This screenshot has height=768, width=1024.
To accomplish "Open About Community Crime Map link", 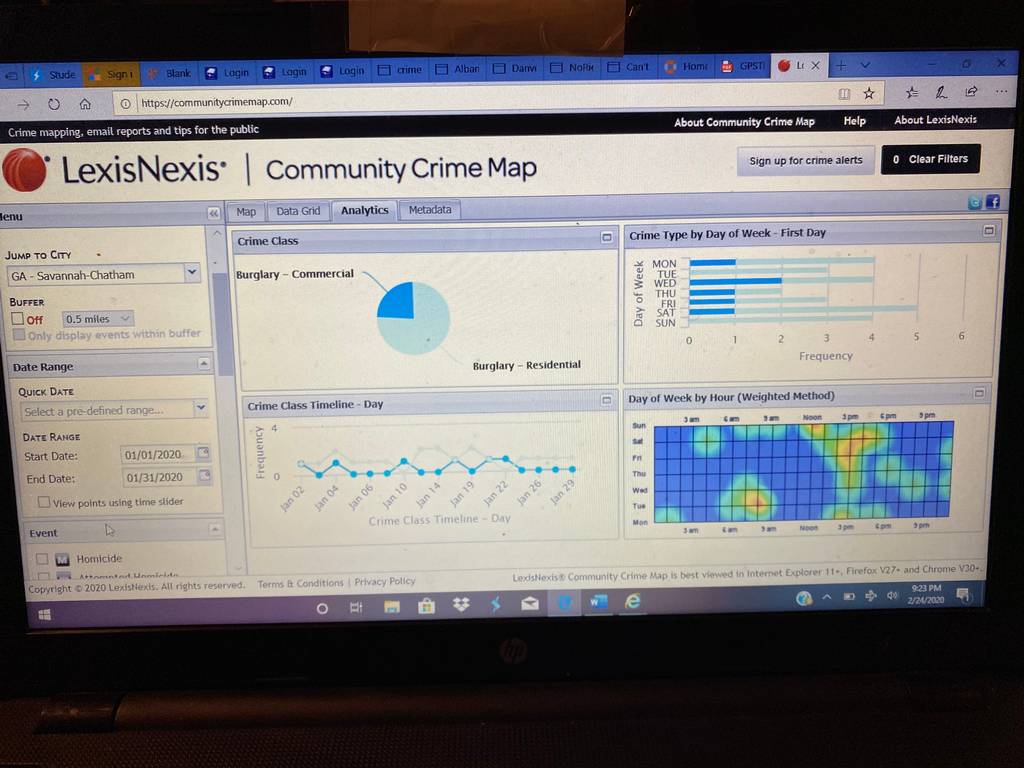I will point(744,122).
